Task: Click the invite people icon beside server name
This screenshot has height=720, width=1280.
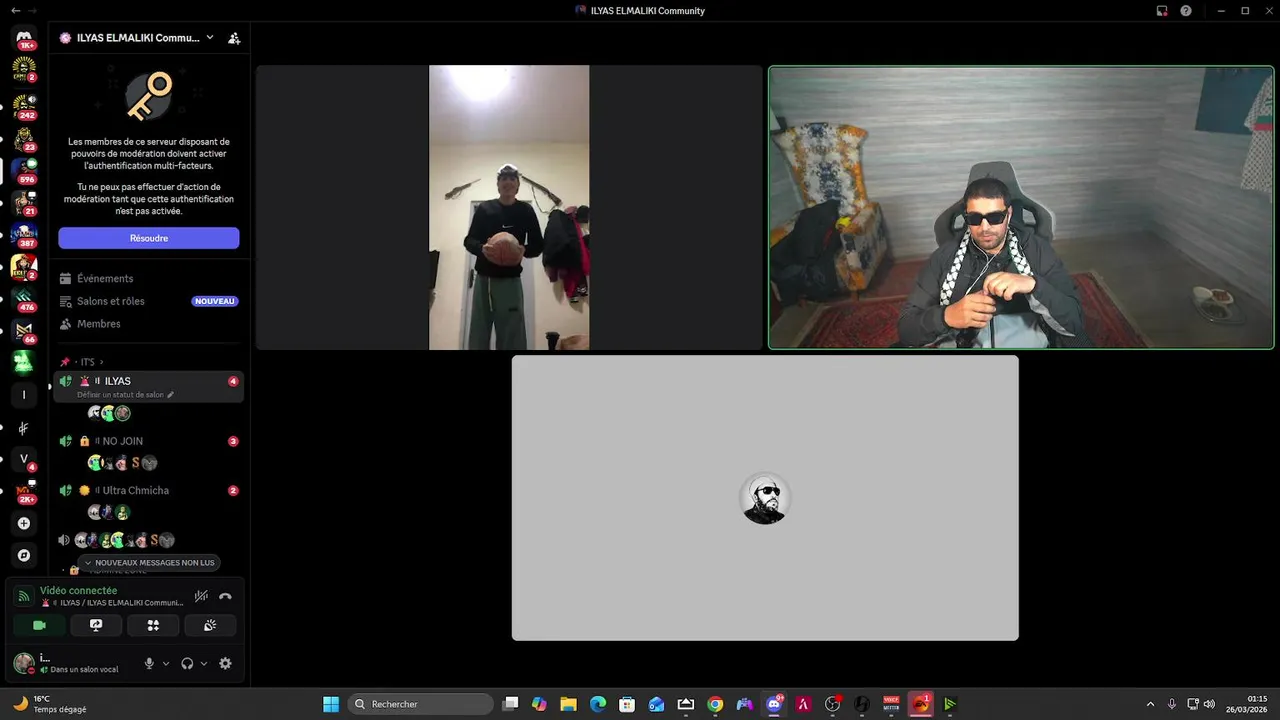Action: click(234, 38)
